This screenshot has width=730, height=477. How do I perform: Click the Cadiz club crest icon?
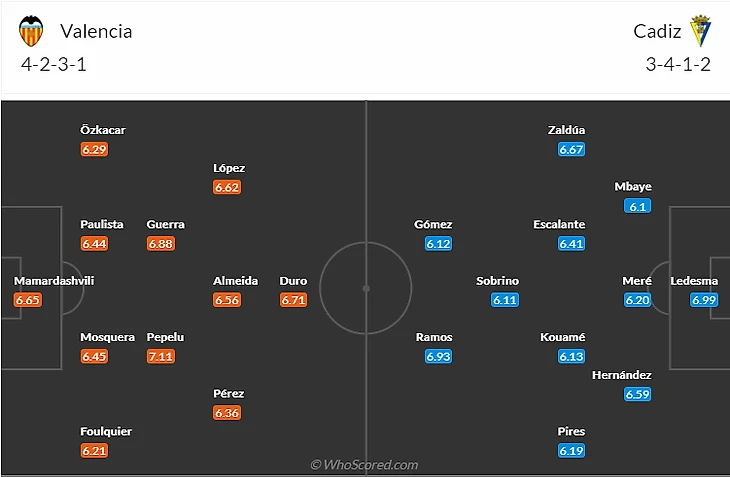point(699,31)
